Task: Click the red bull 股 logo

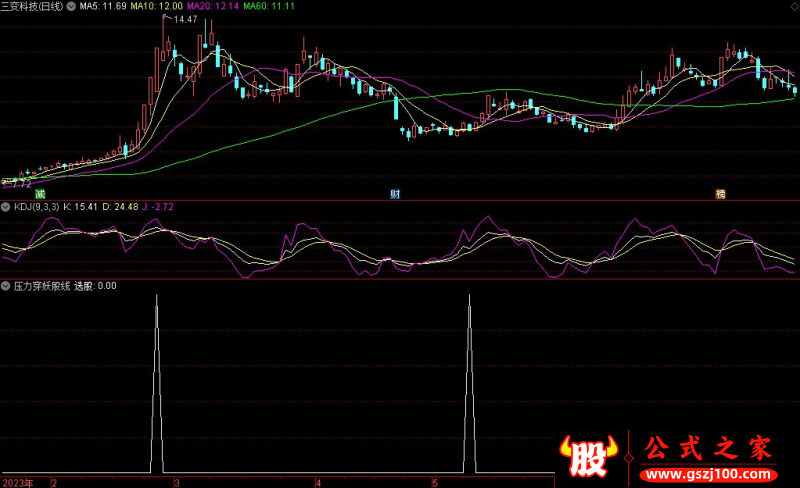Action: (590, 456)
